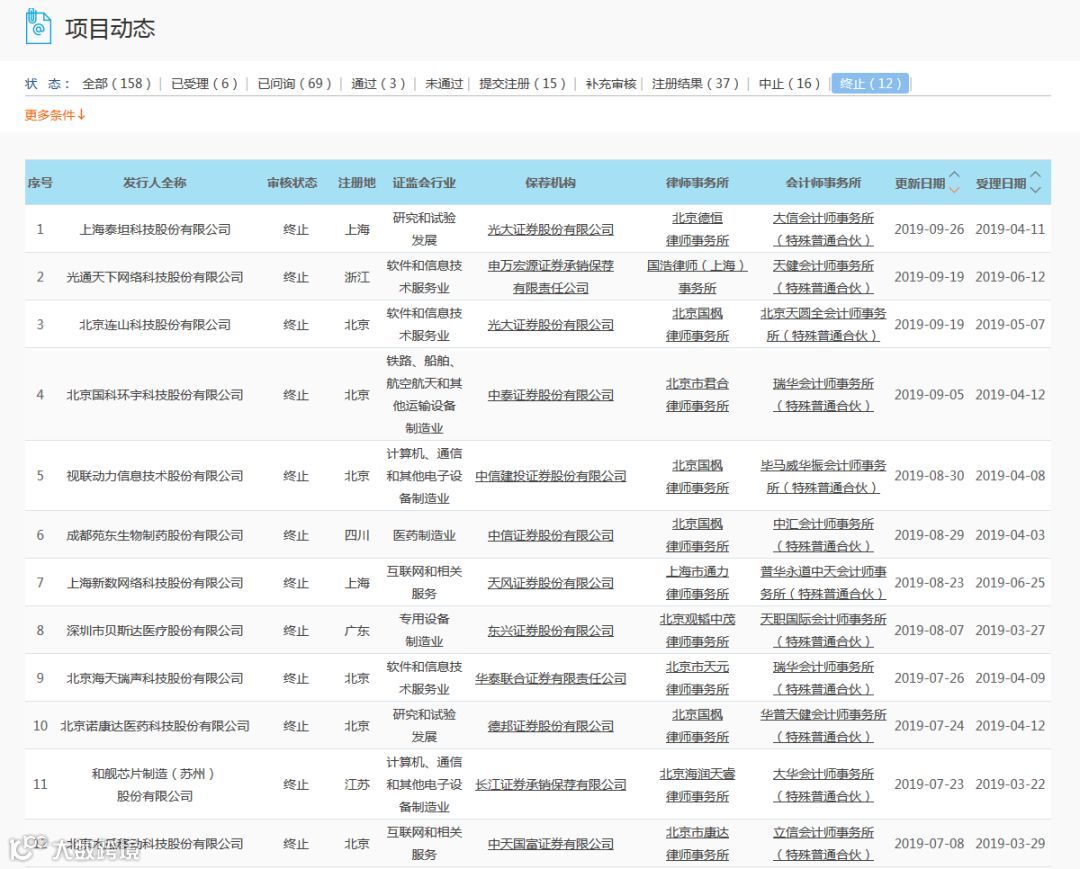Image resolution: width=1080 pixels, height=869 pixels.
Task: Select the 已受理 (6) status filter
Action: pyautogui.click(x=205, y=83)
